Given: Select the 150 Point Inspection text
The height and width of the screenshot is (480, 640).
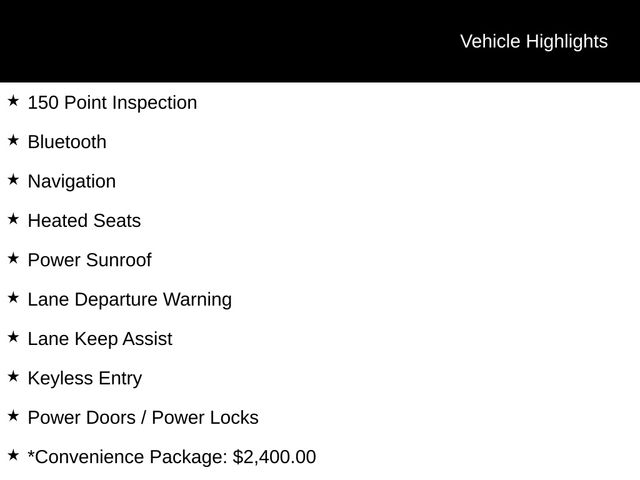Looking at the screenshot, I should (112, 103).
